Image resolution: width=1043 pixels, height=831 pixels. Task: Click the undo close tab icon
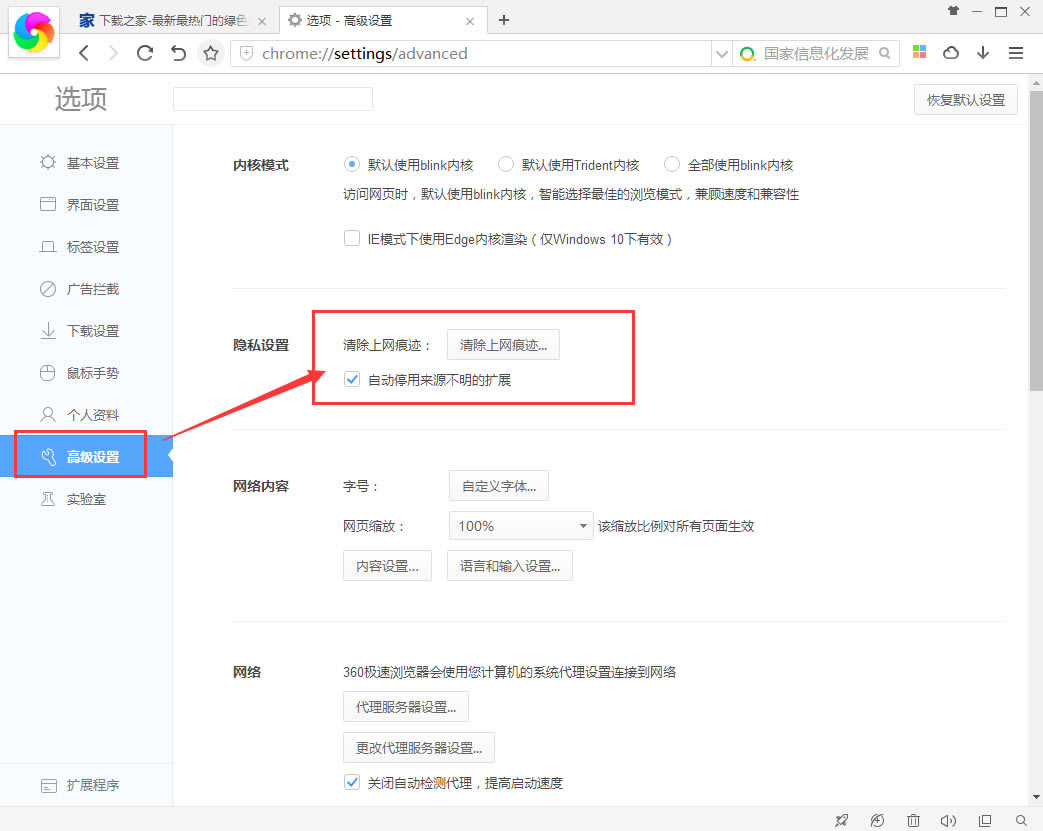tap(178, 54)
